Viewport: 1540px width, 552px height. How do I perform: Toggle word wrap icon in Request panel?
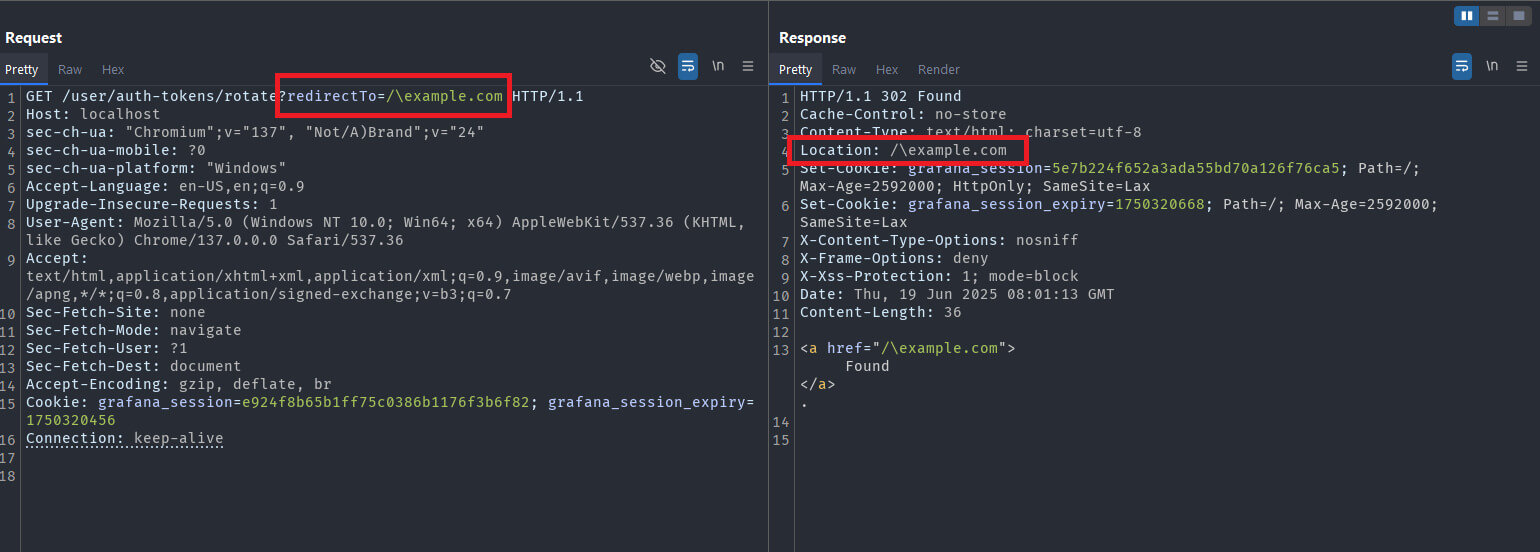[688, 66]
